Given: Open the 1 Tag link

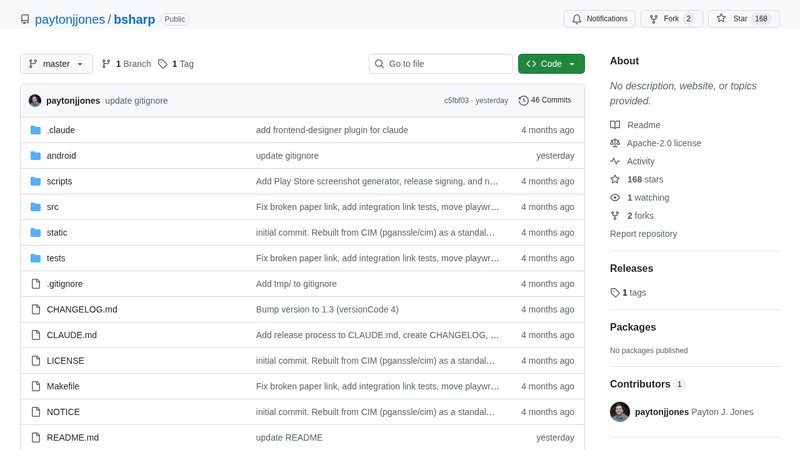Looking at the screenshot, I should click(x=176, y=64).
